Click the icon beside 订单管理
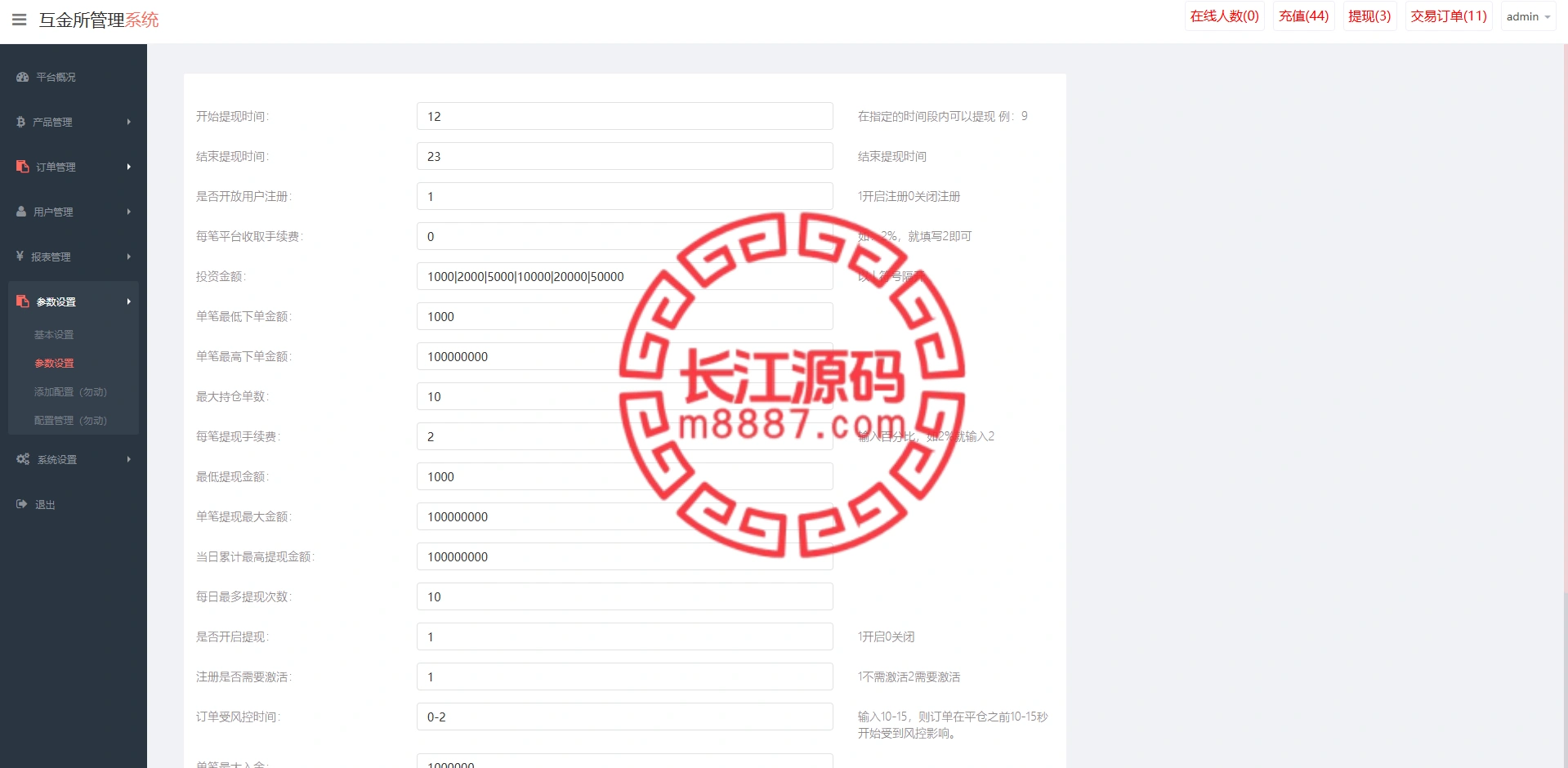This screenshot has width=1568, height=768. coord(23,167)
